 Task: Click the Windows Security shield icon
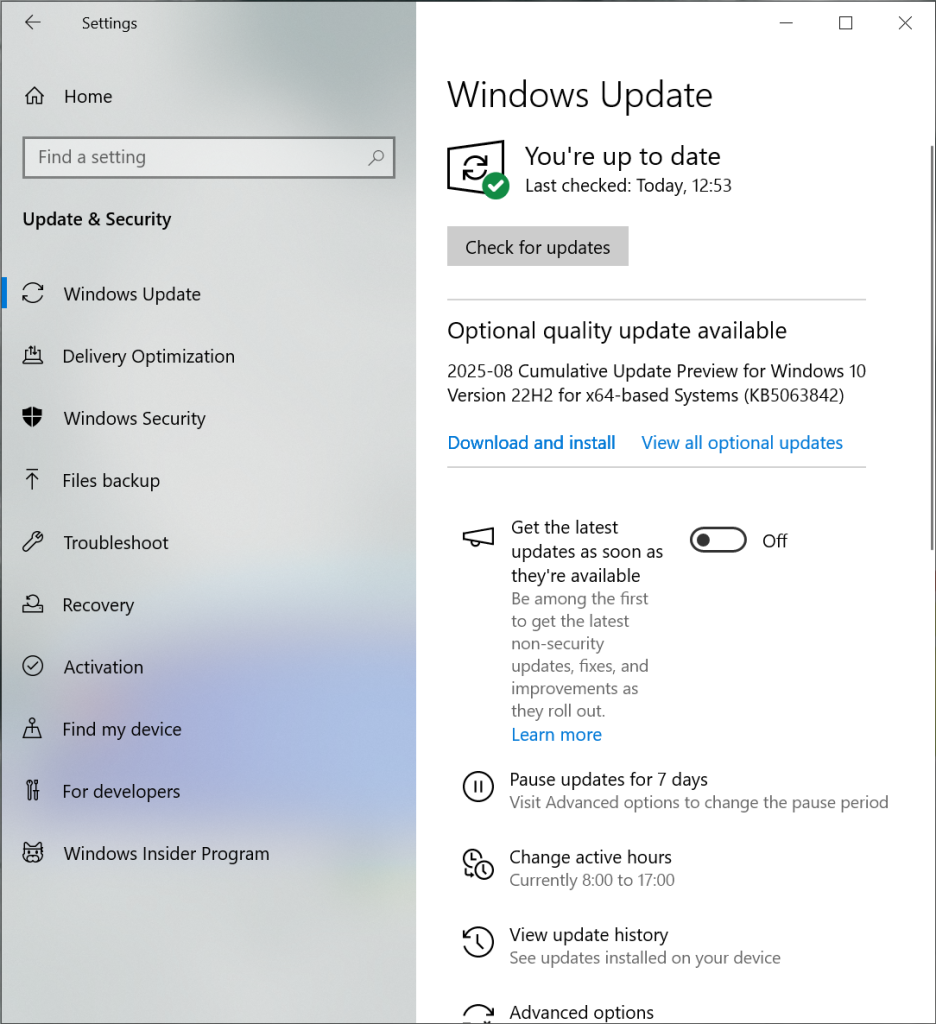[32, 417]
